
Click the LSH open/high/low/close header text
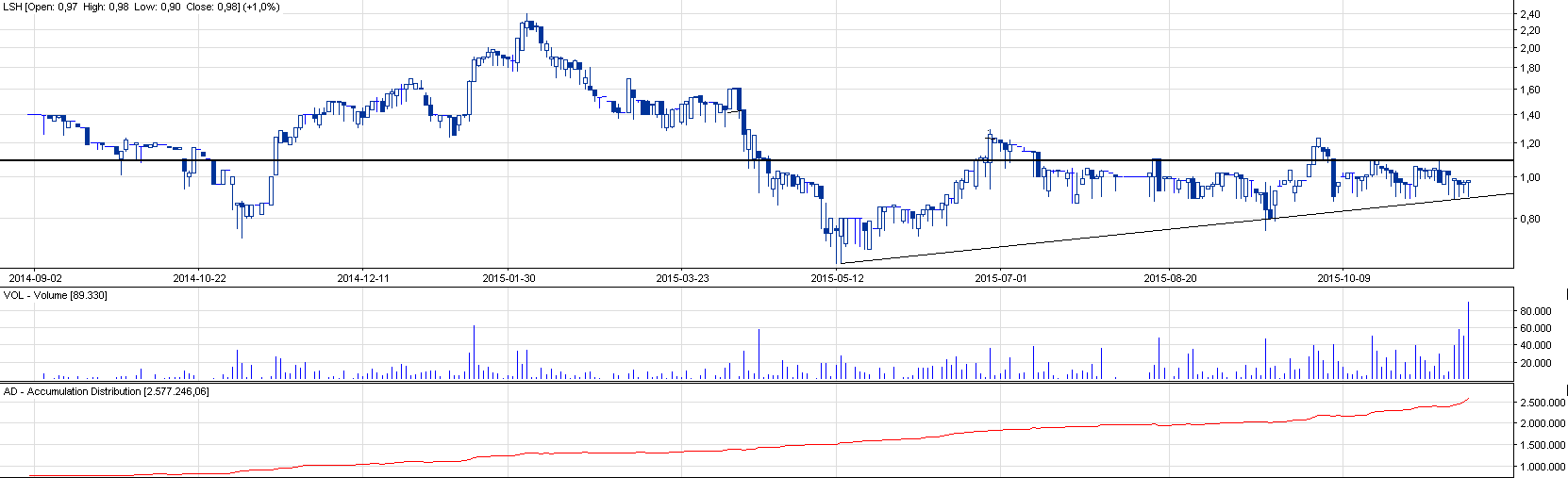[141, 7]
